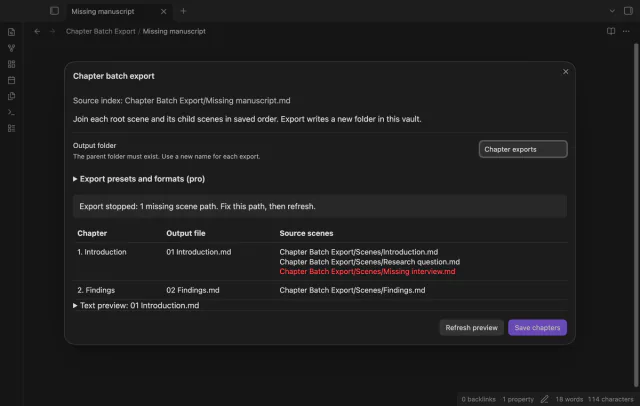Click the vertical scrollbar at right edge
Screen dimensions: 640x406
(636, 214)
